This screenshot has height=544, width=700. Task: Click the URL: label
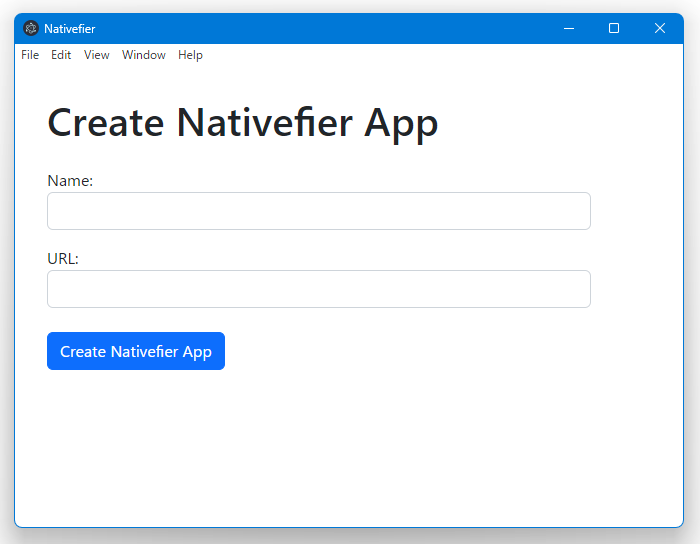pos(63,259)
